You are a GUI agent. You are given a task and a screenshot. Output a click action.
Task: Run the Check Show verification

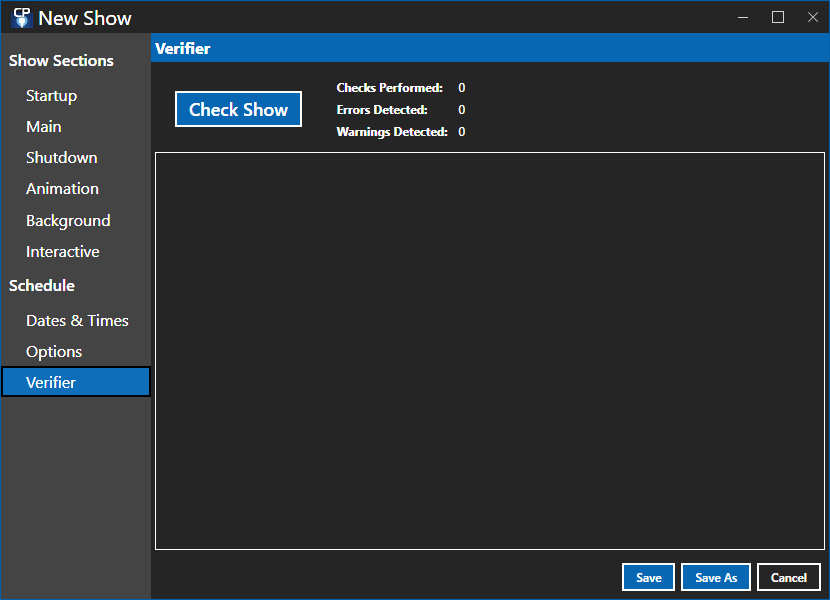pyautogui.click(x=238, y=109)
